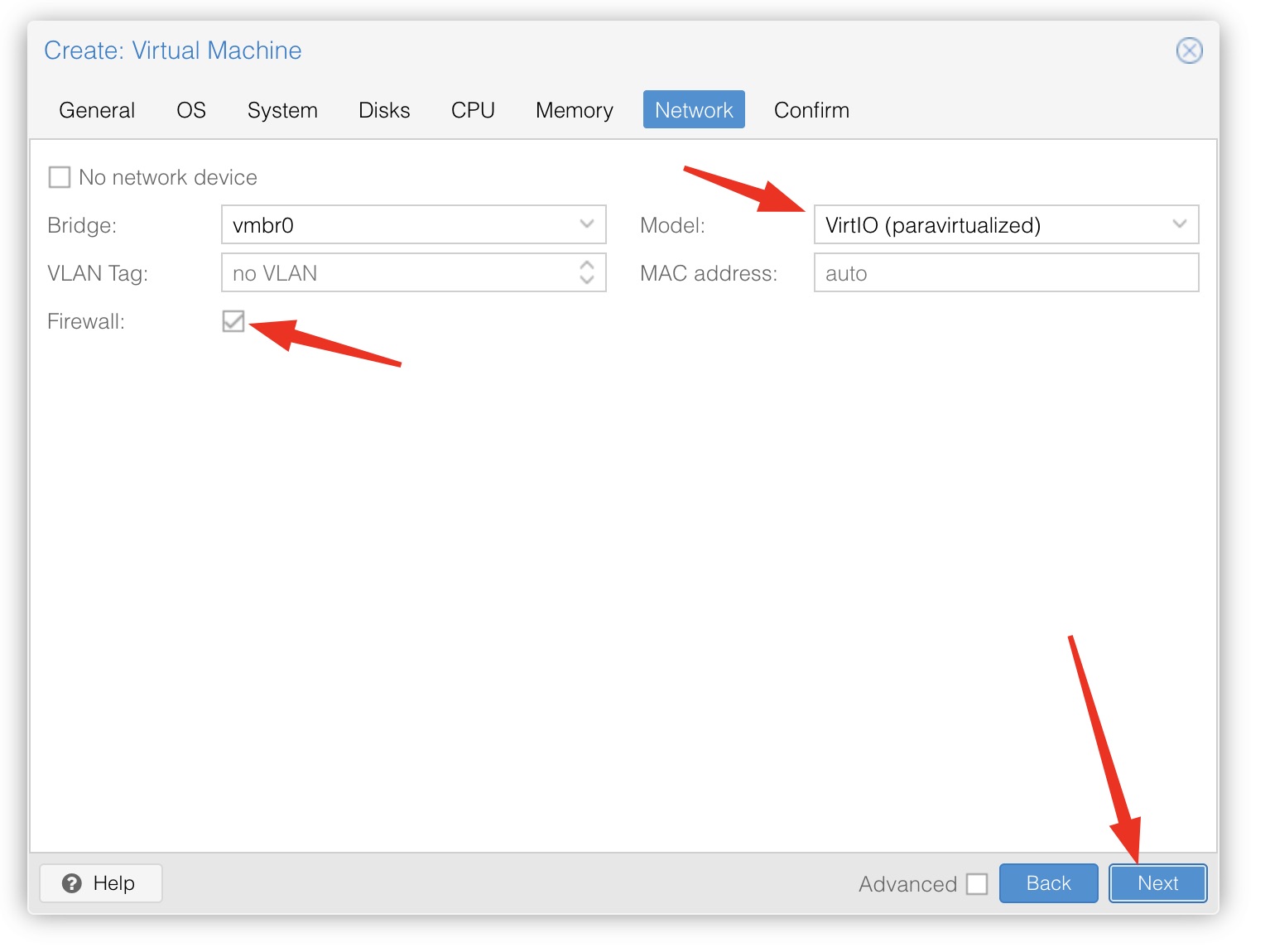Jump to the Confirm tab

point(811,110)
